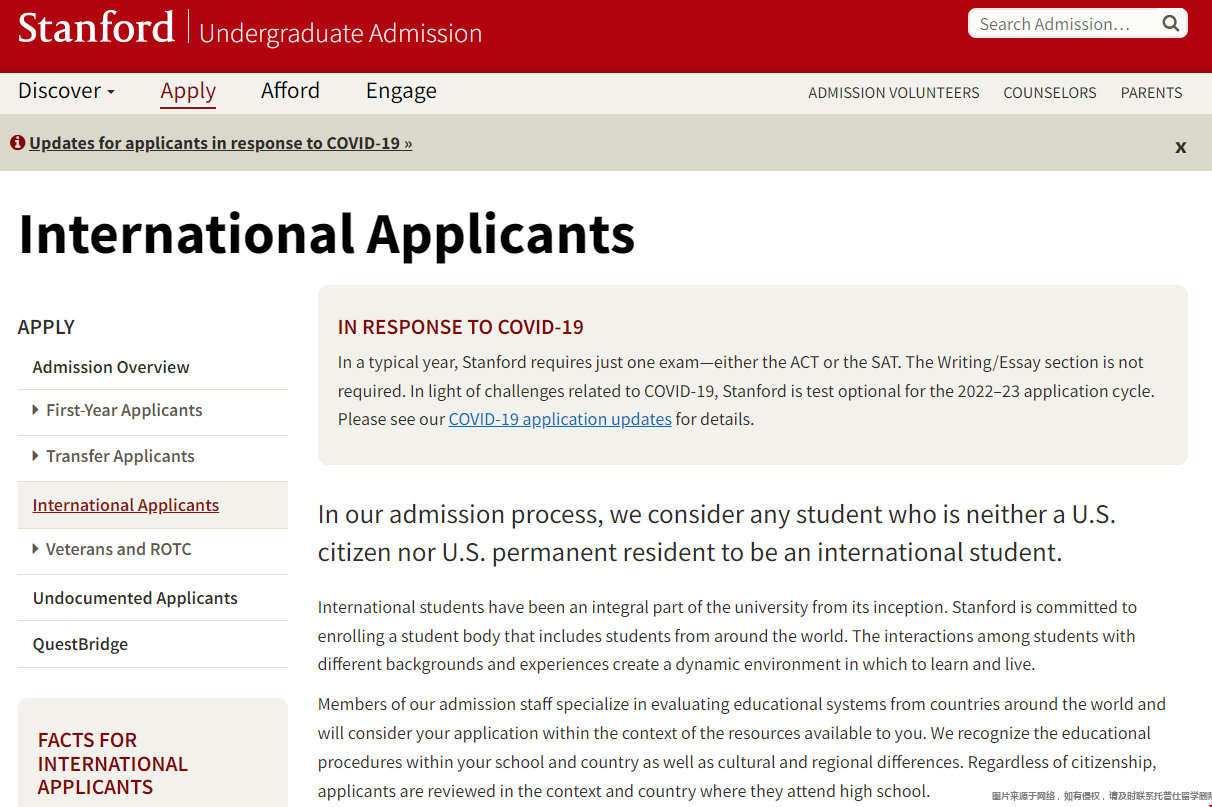1212x807 pixels.
Task: Click the IN RESPONSE TO COVID-19 heading
Action: point(461,327)
